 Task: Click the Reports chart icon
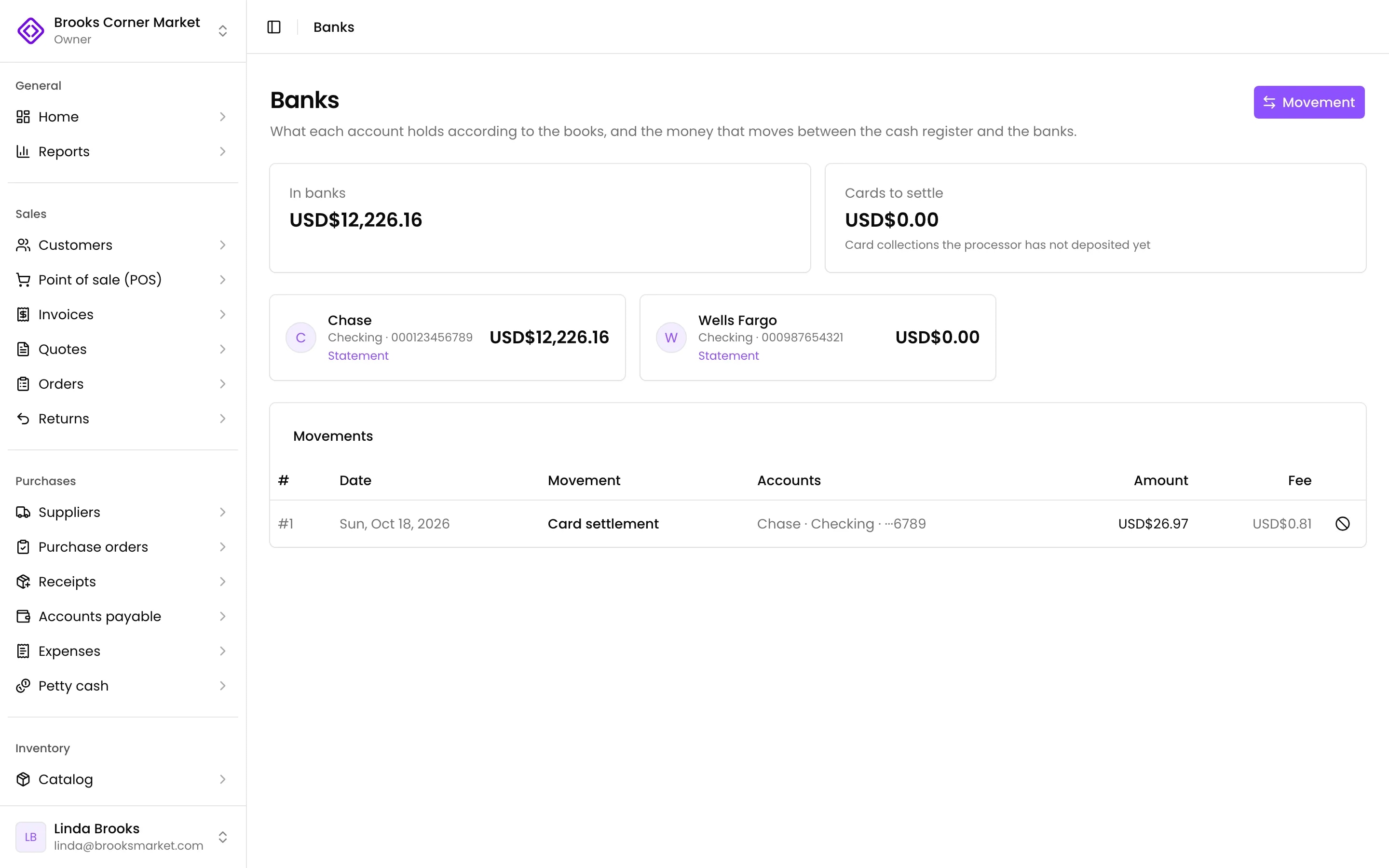[x=23, y=151]
